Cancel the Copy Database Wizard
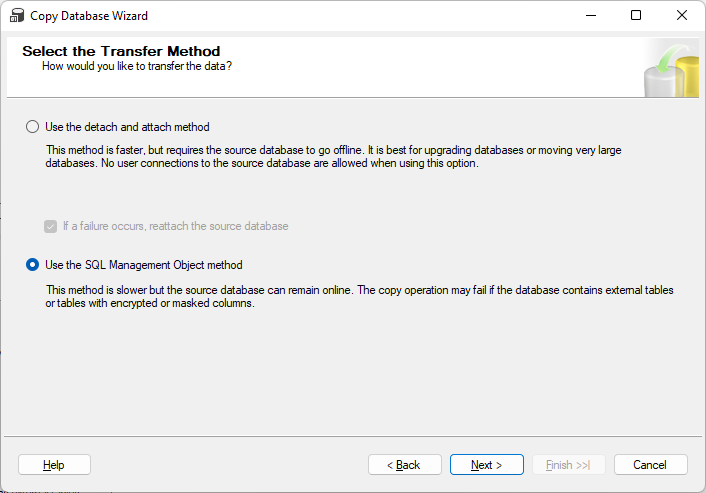This screenshot has height=493, width=706. point(650,465)
